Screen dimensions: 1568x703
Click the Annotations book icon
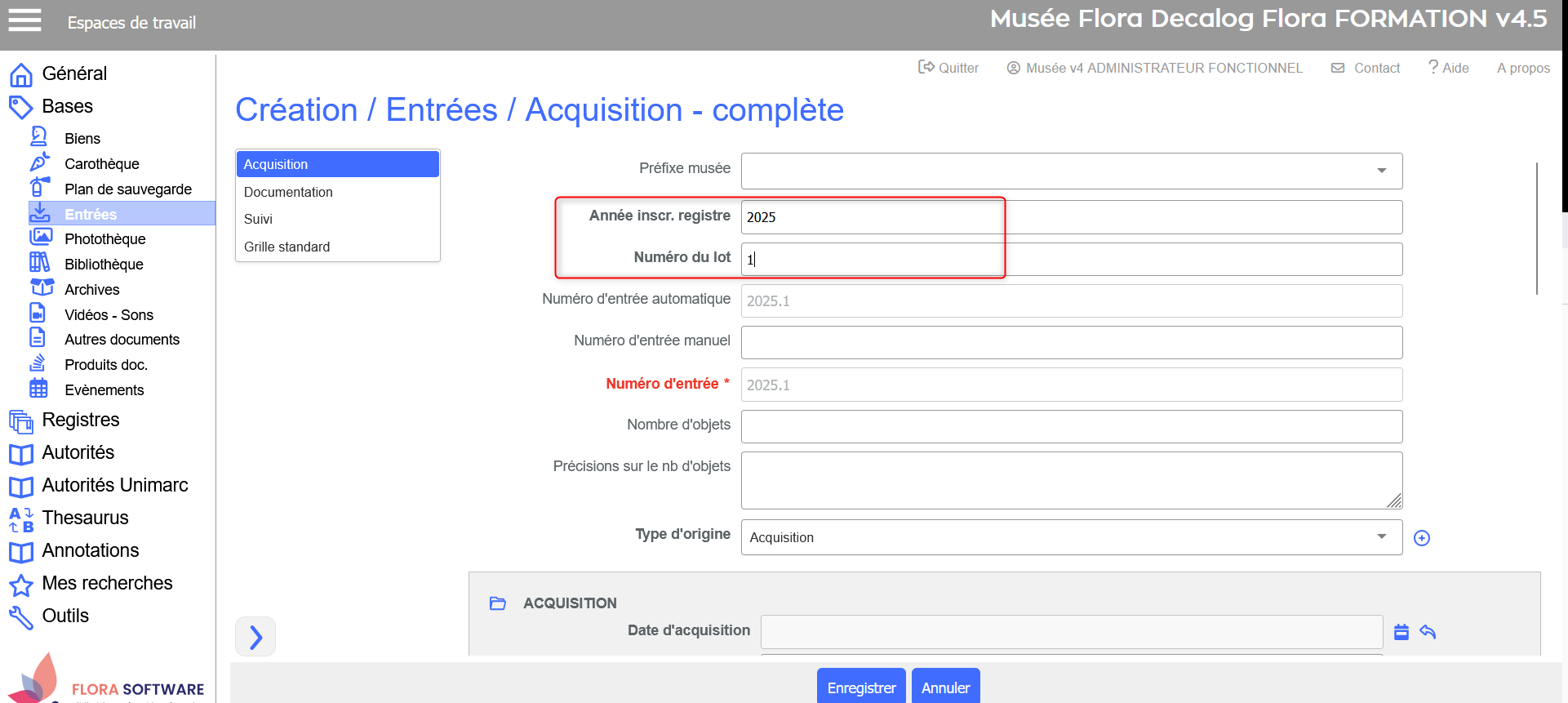pyautogui.click(x=21, y=552)
